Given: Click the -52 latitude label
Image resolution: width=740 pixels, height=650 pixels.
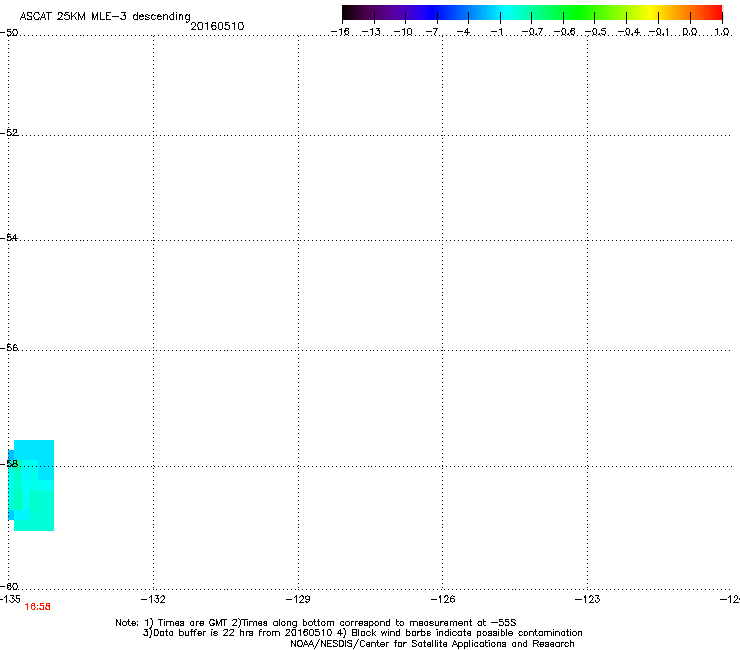Looking at the screenshot, I should click(9, 133).
